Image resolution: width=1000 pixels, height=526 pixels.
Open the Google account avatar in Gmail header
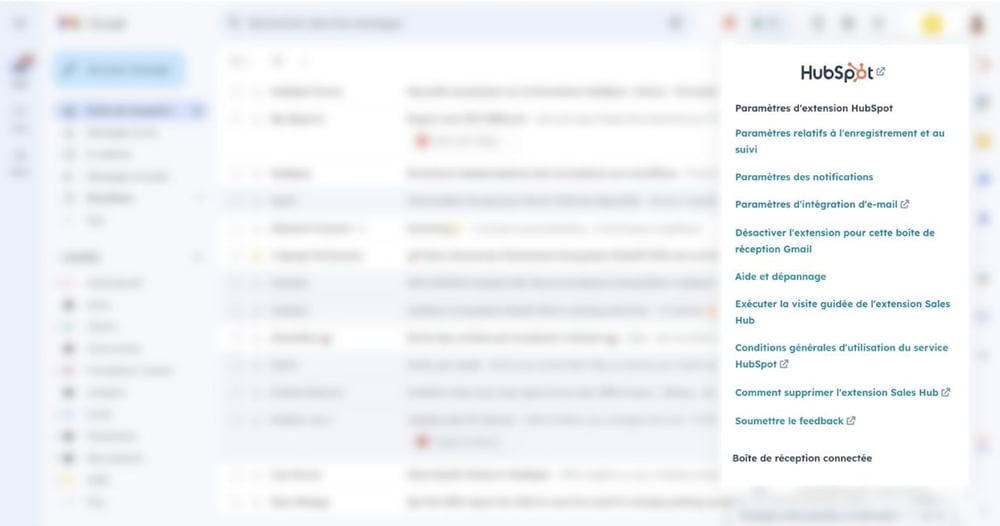976,24
